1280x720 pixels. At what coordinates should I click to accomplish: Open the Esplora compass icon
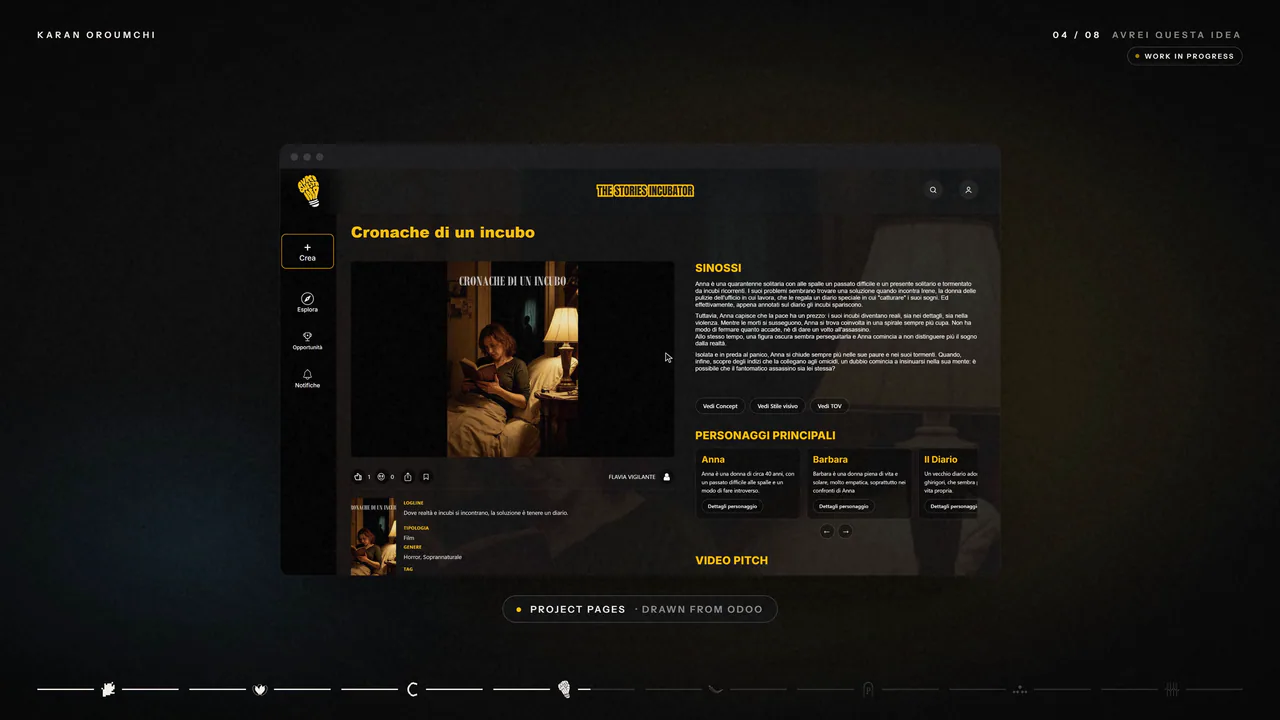point(307,298)
